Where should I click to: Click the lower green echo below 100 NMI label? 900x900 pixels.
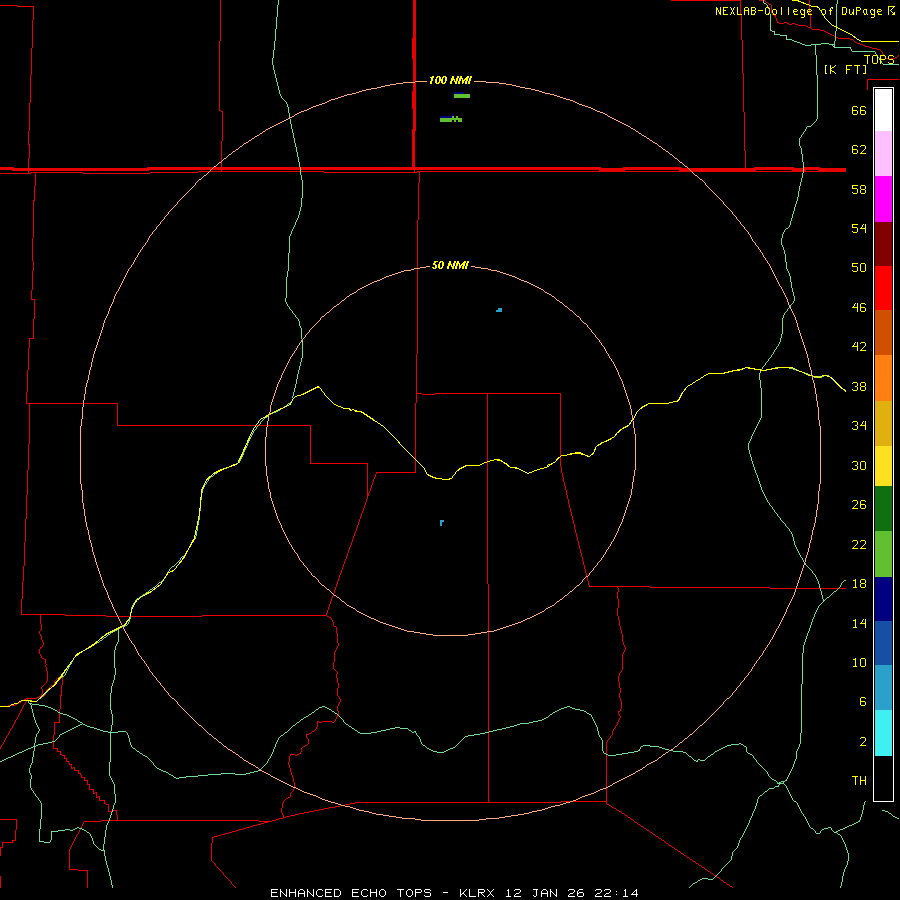pyautogui.click(x=451, y=119)
